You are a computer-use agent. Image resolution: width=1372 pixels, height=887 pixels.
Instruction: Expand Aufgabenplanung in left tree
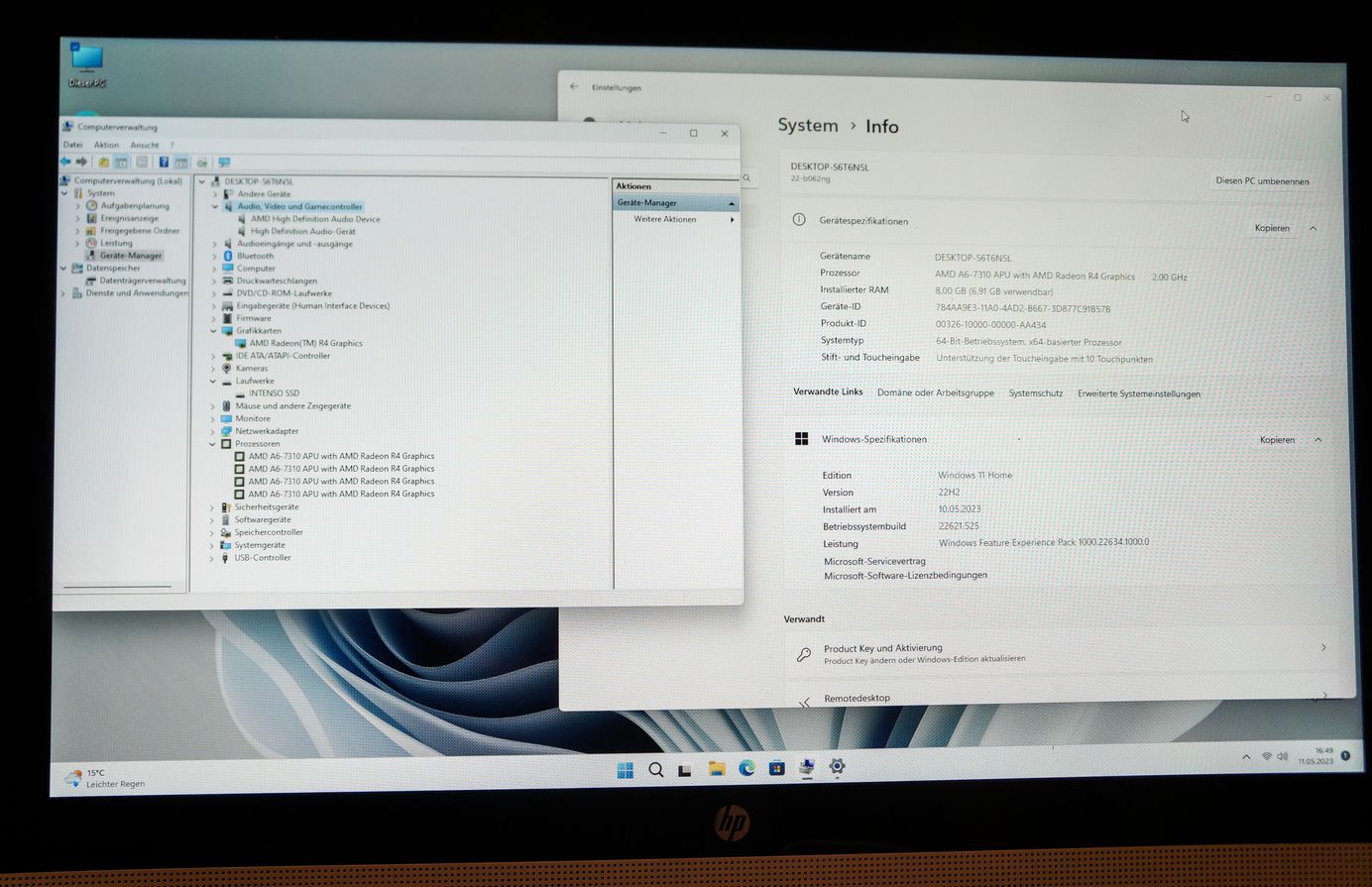(78, 206)
